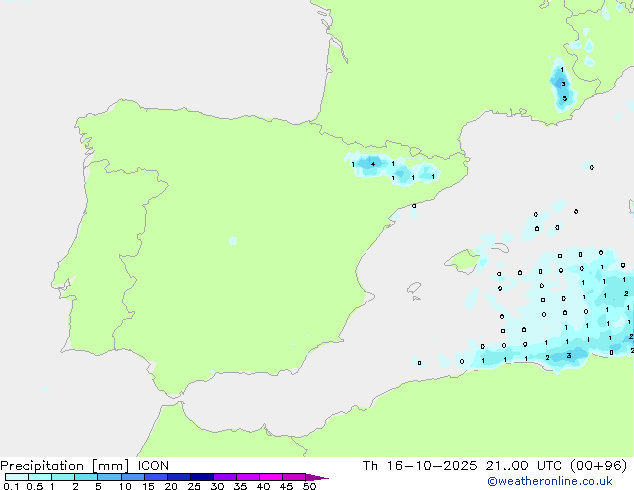Click the 15 mm legend swatch

(x=155, y=477)
